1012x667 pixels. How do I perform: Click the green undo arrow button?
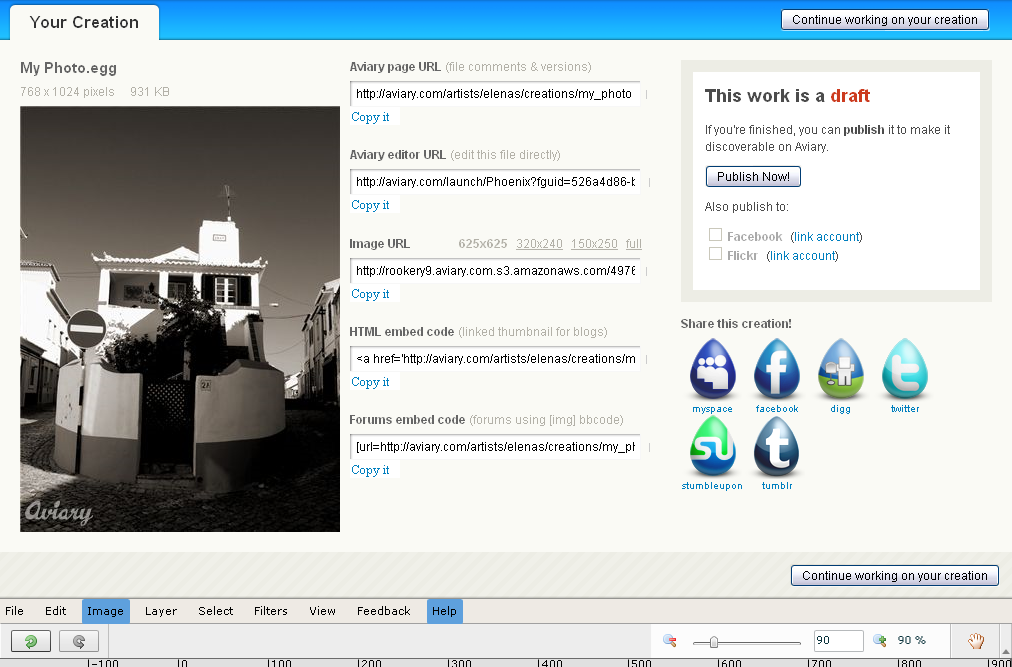tap(31, 641)
